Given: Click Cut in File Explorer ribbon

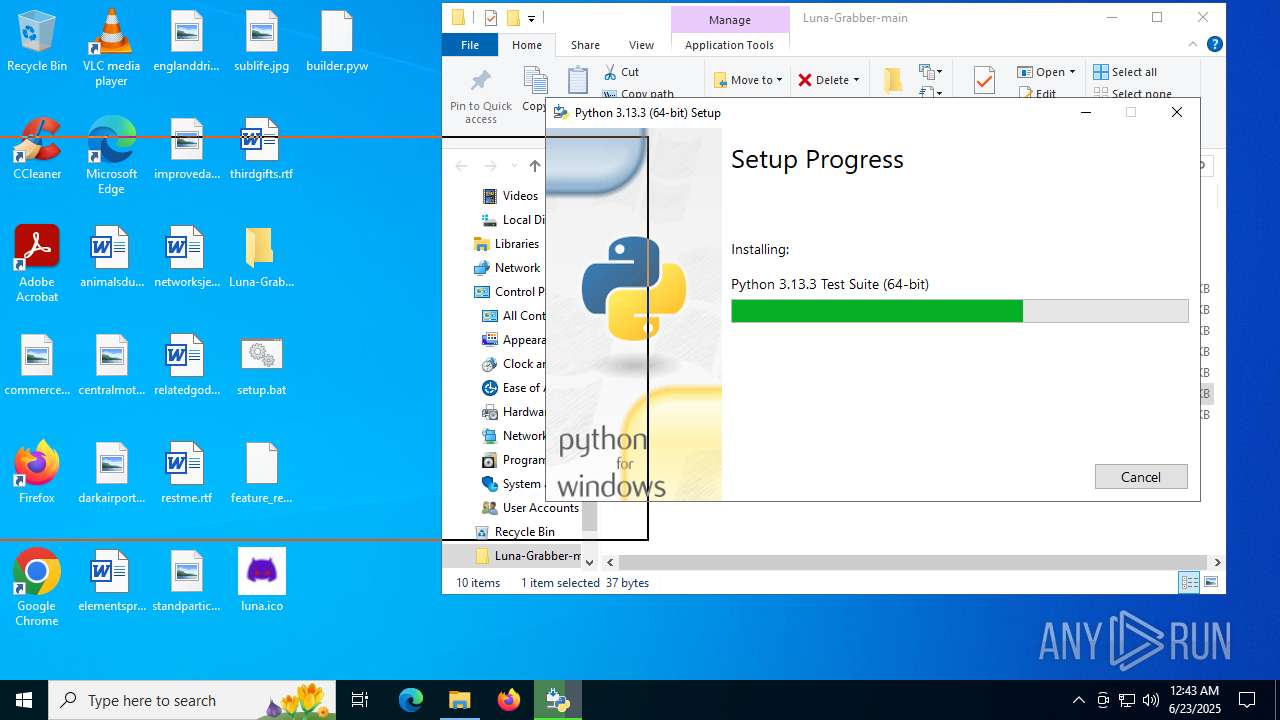Looking at the screenshot, I should pos(621,72).
